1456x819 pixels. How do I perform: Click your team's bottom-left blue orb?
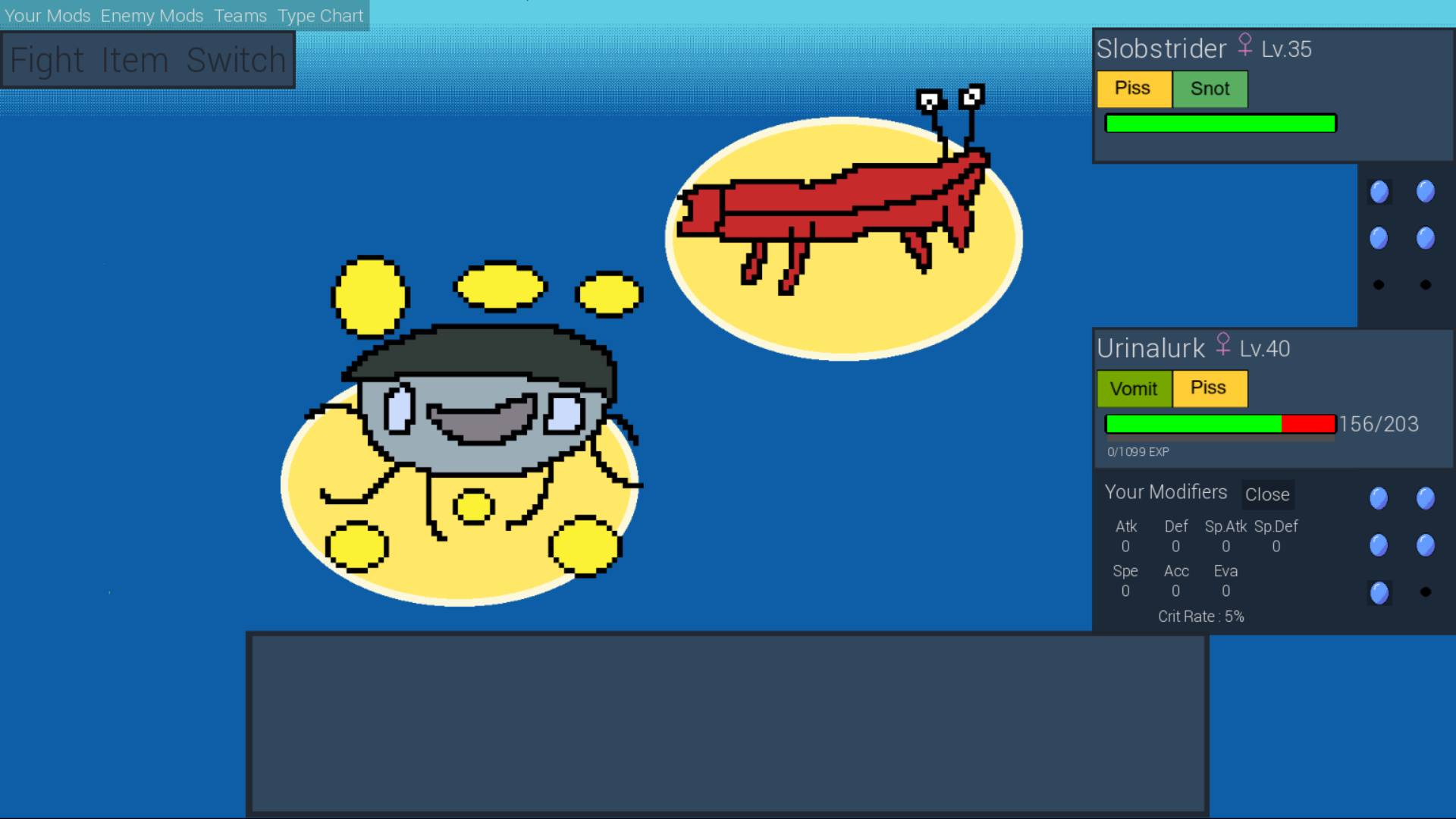click(1379, 592)
